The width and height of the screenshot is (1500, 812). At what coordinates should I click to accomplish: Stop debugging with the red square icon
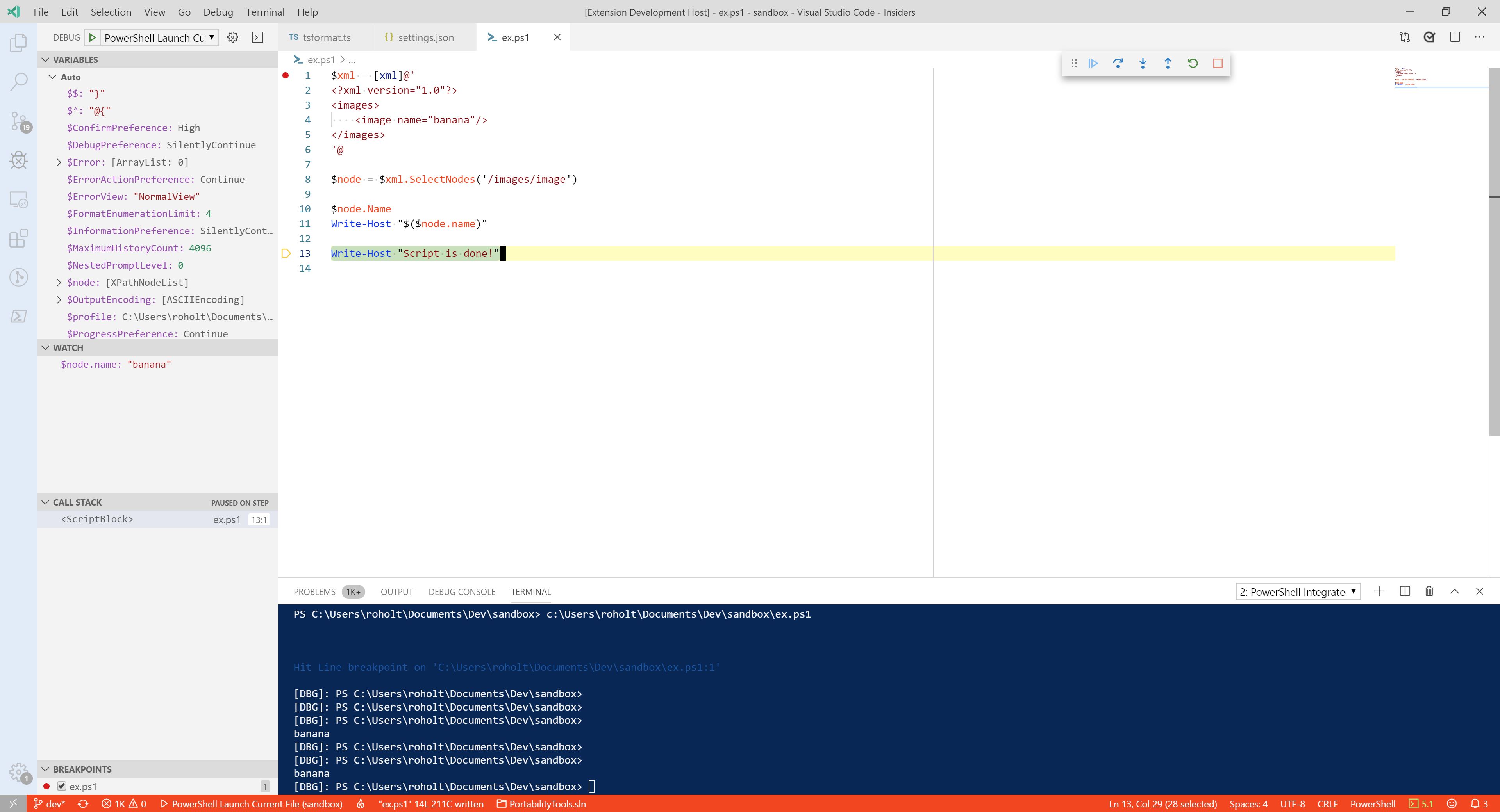click(1216, 63)
